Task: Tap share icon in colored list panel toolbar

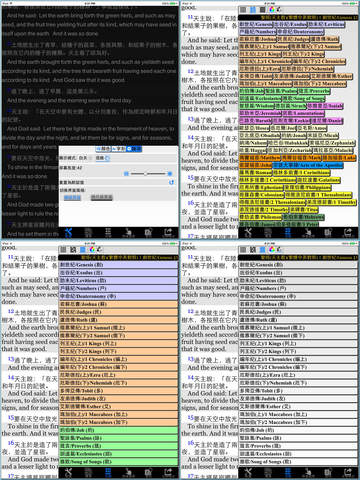Action: pos(168,473)
